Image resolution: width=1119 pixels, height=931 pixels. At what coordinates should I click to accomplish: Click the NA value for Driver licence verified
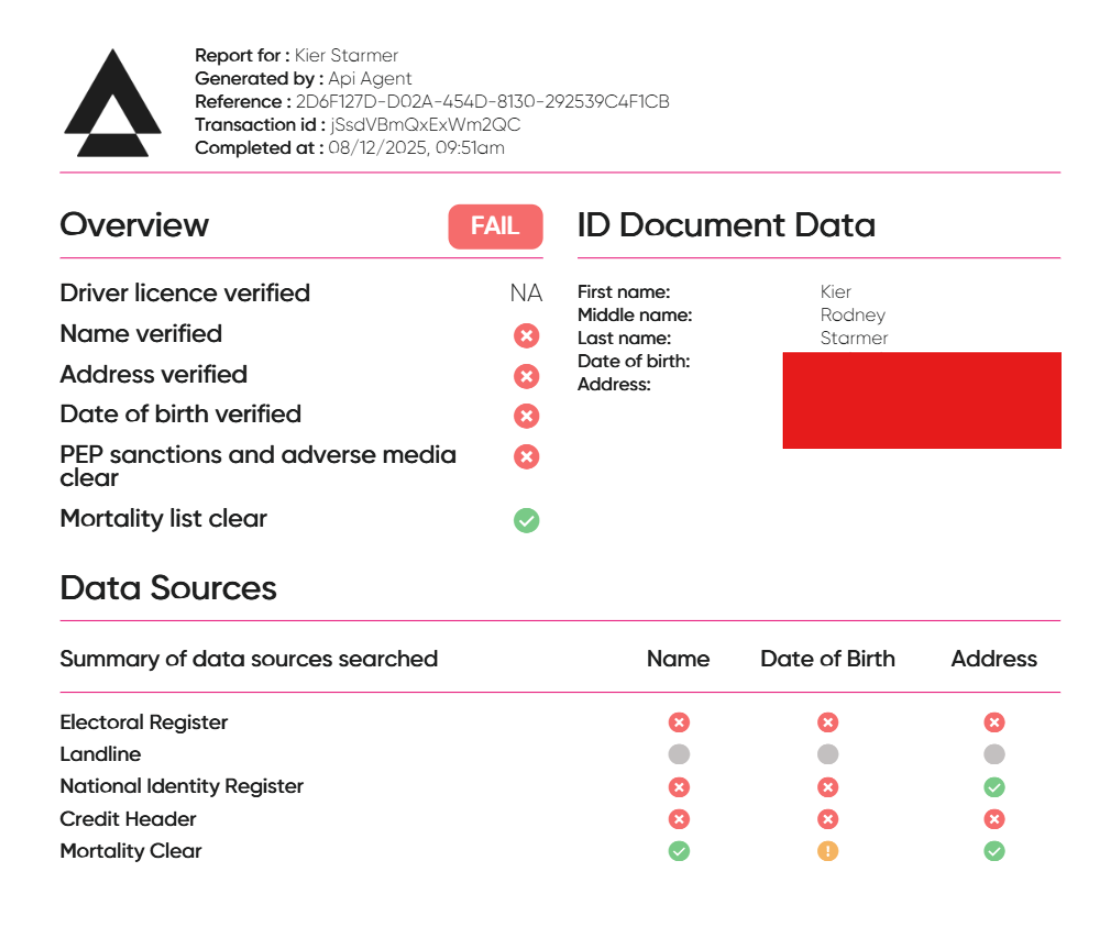click(526, 293)
